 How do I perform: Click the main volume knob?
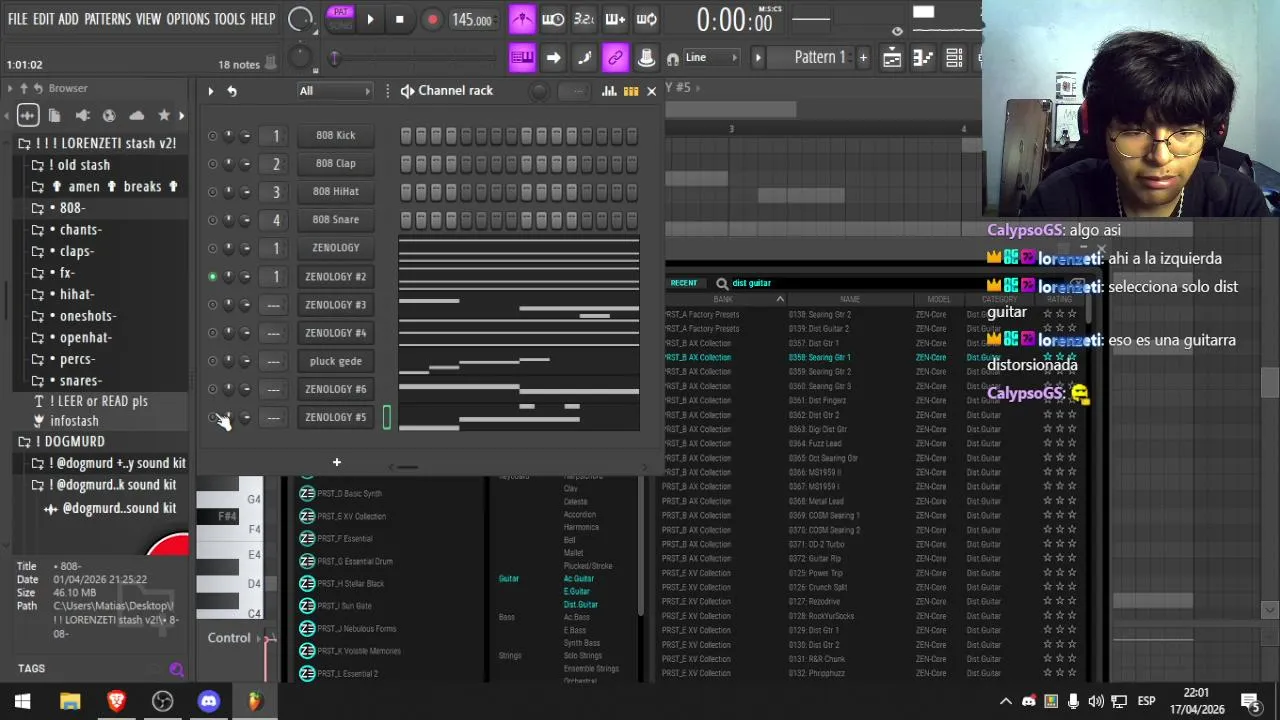pyautogui.click(x=299, y=19)
